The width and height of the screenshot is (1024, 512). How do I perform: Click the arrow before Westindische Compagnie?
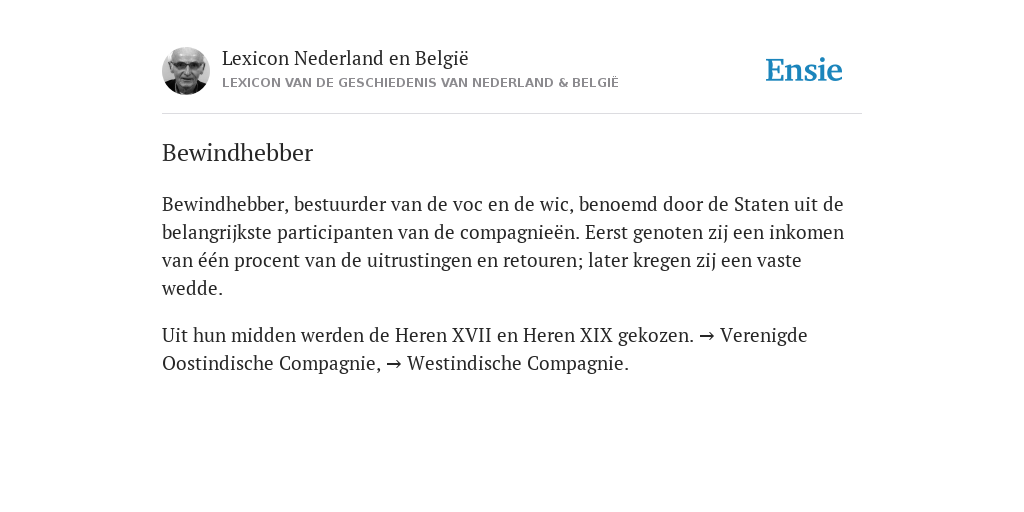click(394, 364)
